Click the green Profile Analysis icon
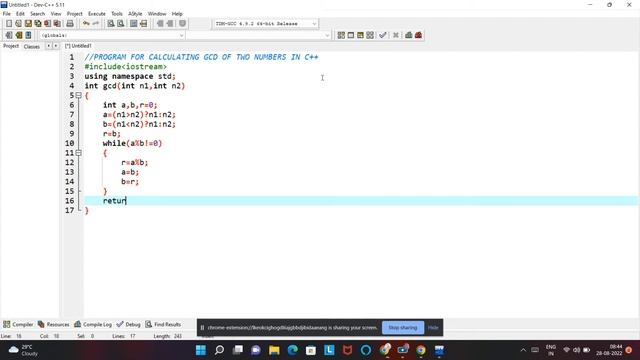Viewport: 640px width, 360px height. click(409, 35)
